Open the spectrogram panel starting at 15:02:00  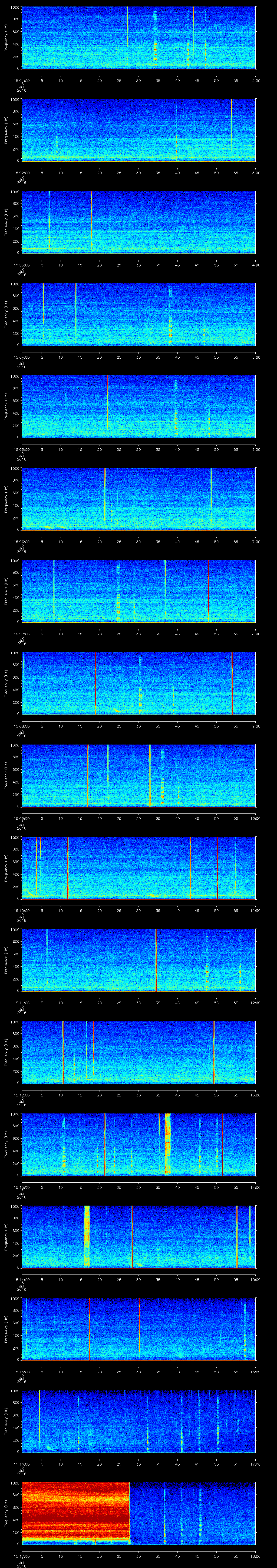[139, 130]
